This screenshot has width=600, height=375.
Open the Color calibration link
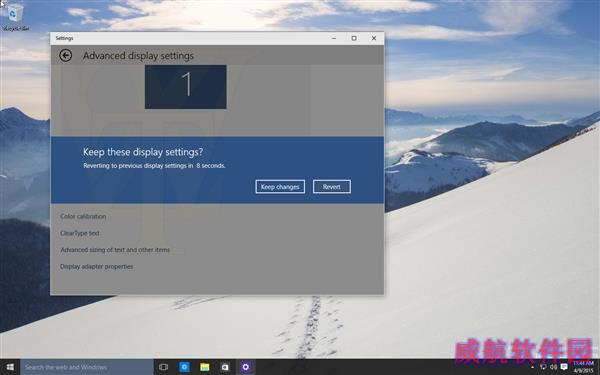(83, 216)
